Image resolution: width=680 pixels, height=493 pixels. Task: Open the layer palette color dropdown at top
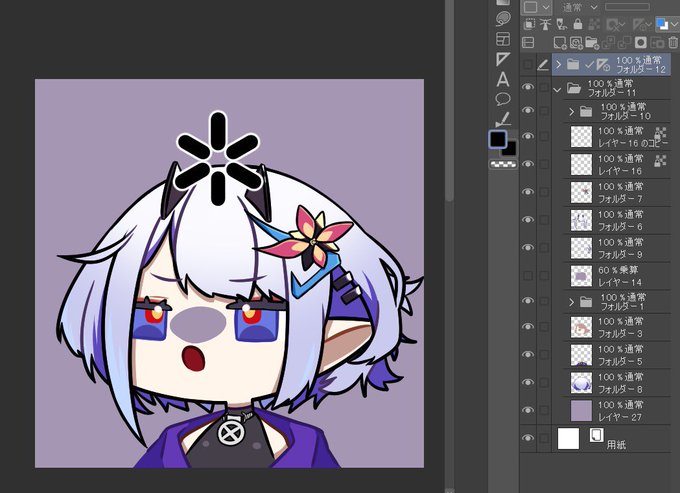(x=536, y=7)
